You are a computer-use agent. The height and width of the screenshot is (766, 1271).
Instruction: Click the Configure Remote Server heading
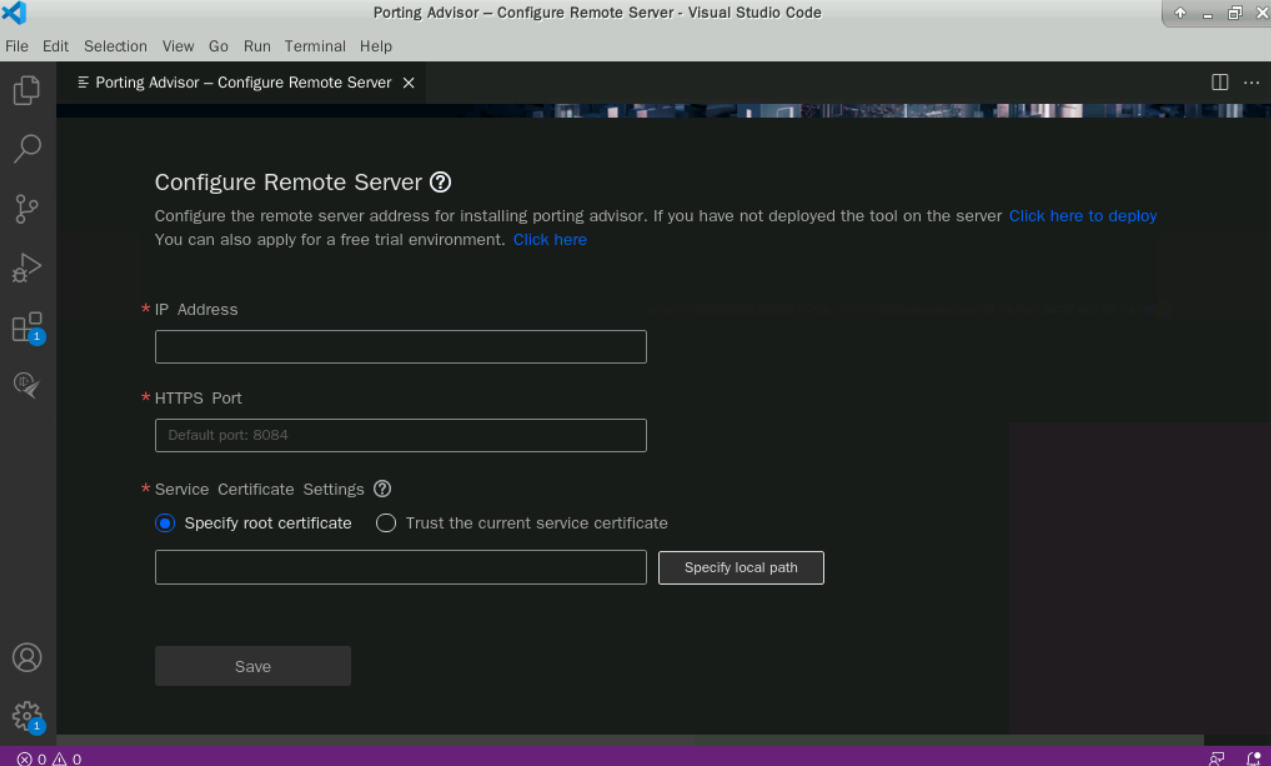coord(288,182)
